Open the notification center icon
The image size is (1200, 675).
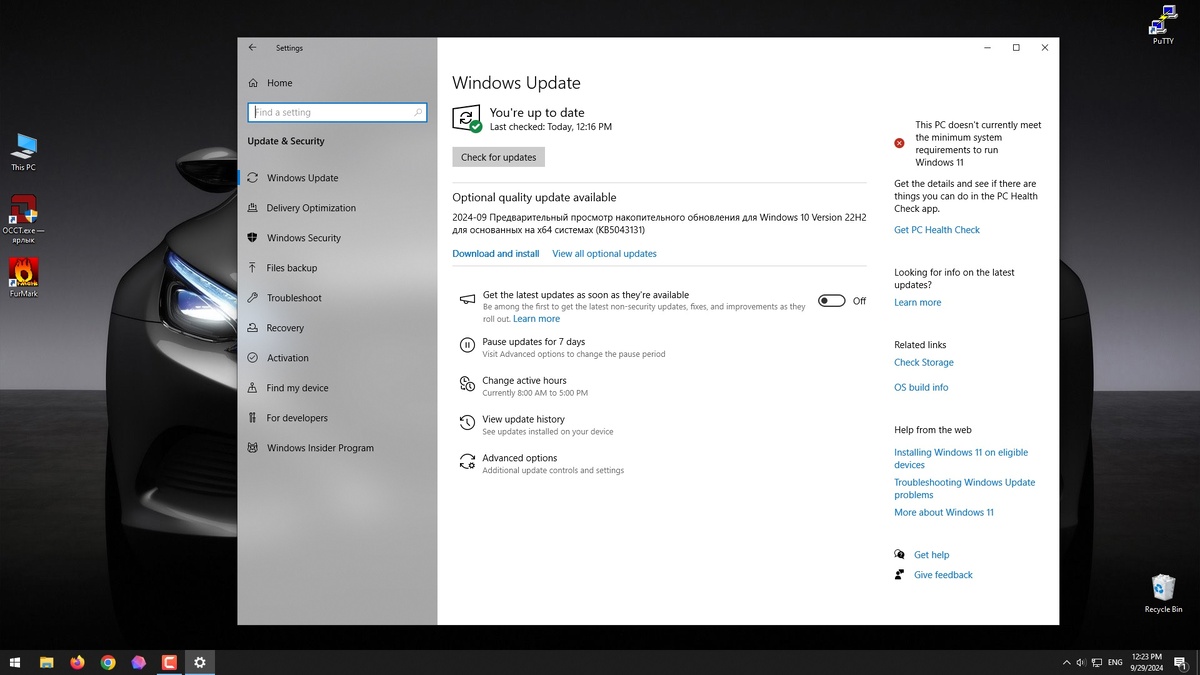(x=1181, y=662)
